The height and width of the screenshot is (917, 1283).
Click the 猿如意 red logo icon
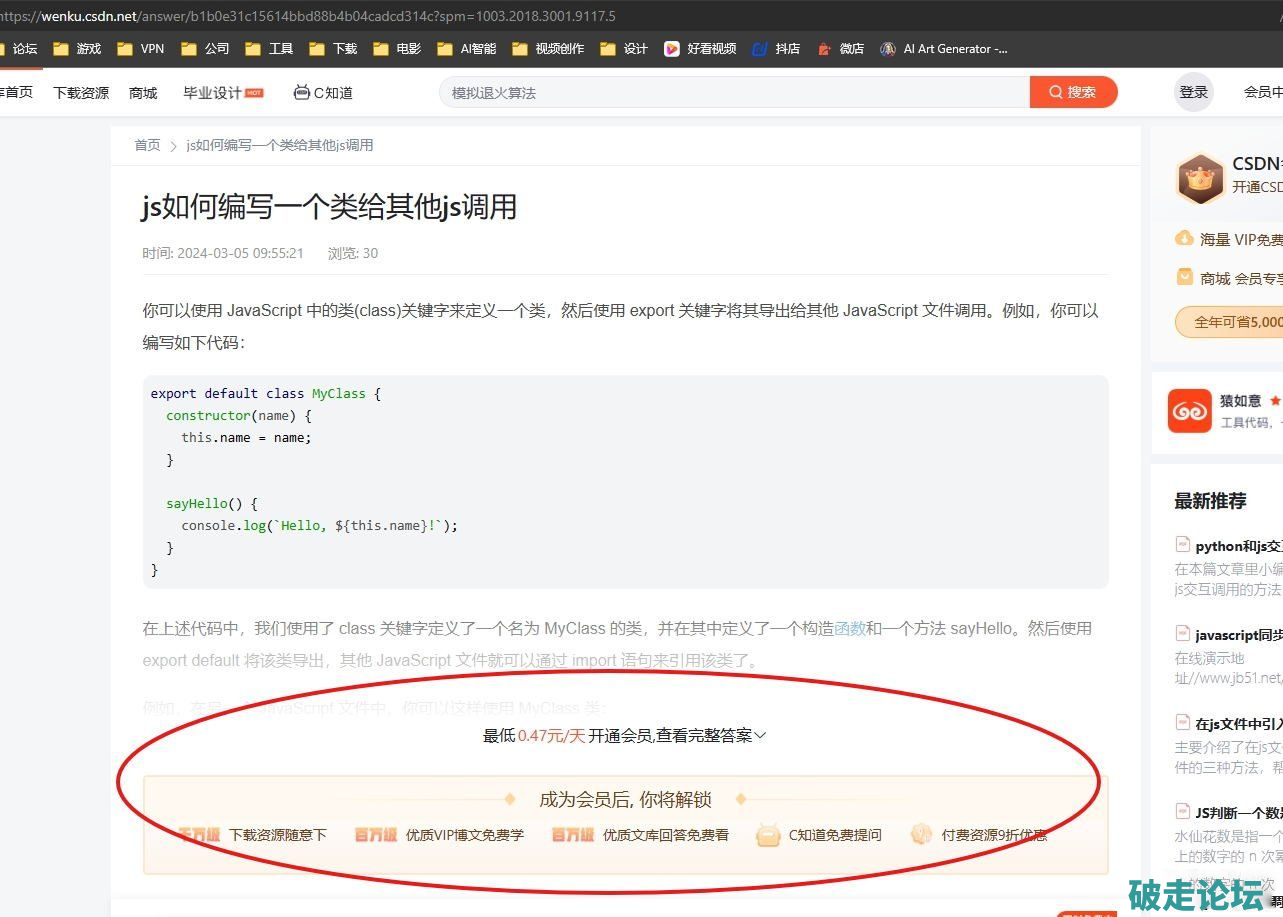pyautogui.click(x=1189, y=410)
